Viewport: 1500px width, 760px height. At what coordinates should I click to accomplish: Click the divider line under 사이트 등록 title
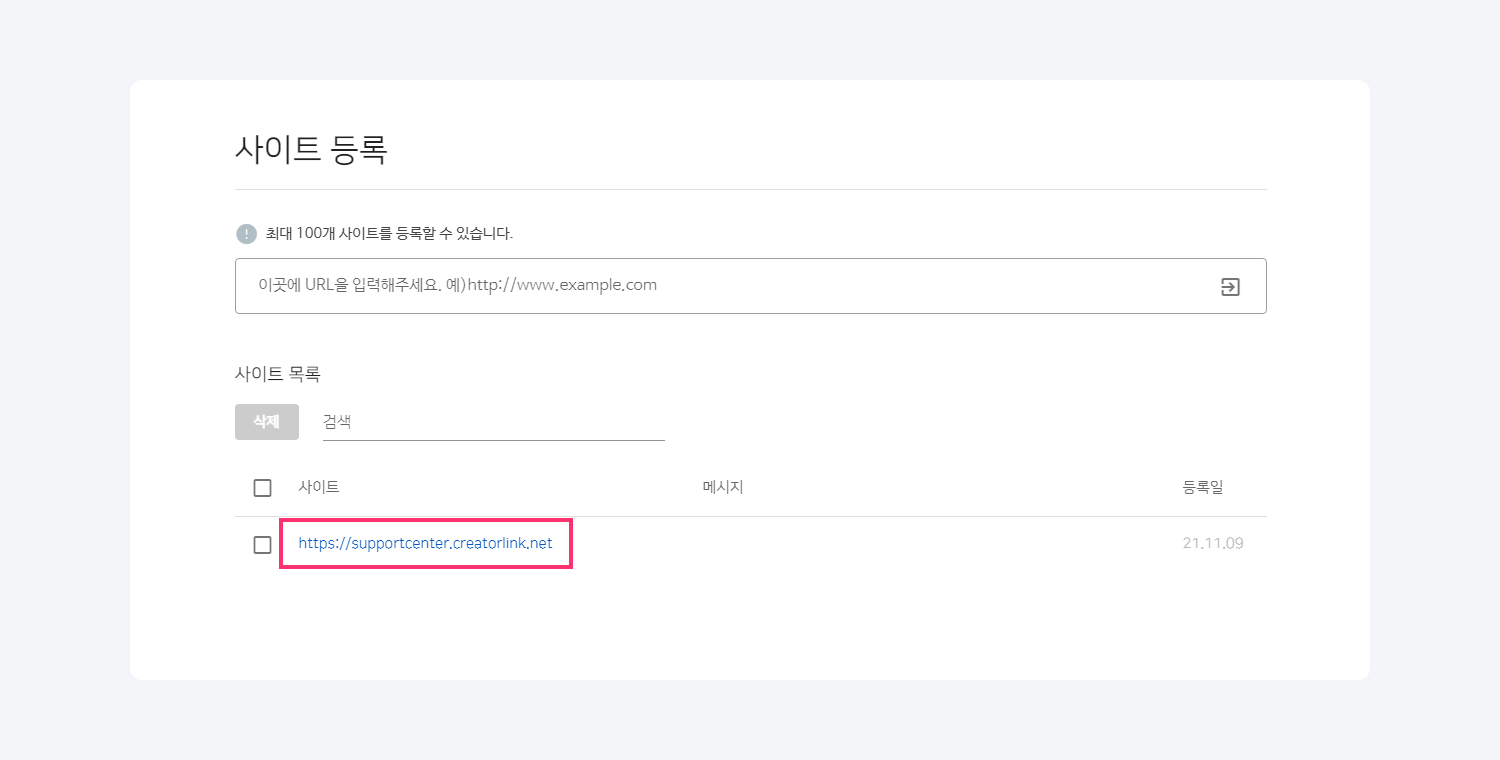[x=750, y=189]
